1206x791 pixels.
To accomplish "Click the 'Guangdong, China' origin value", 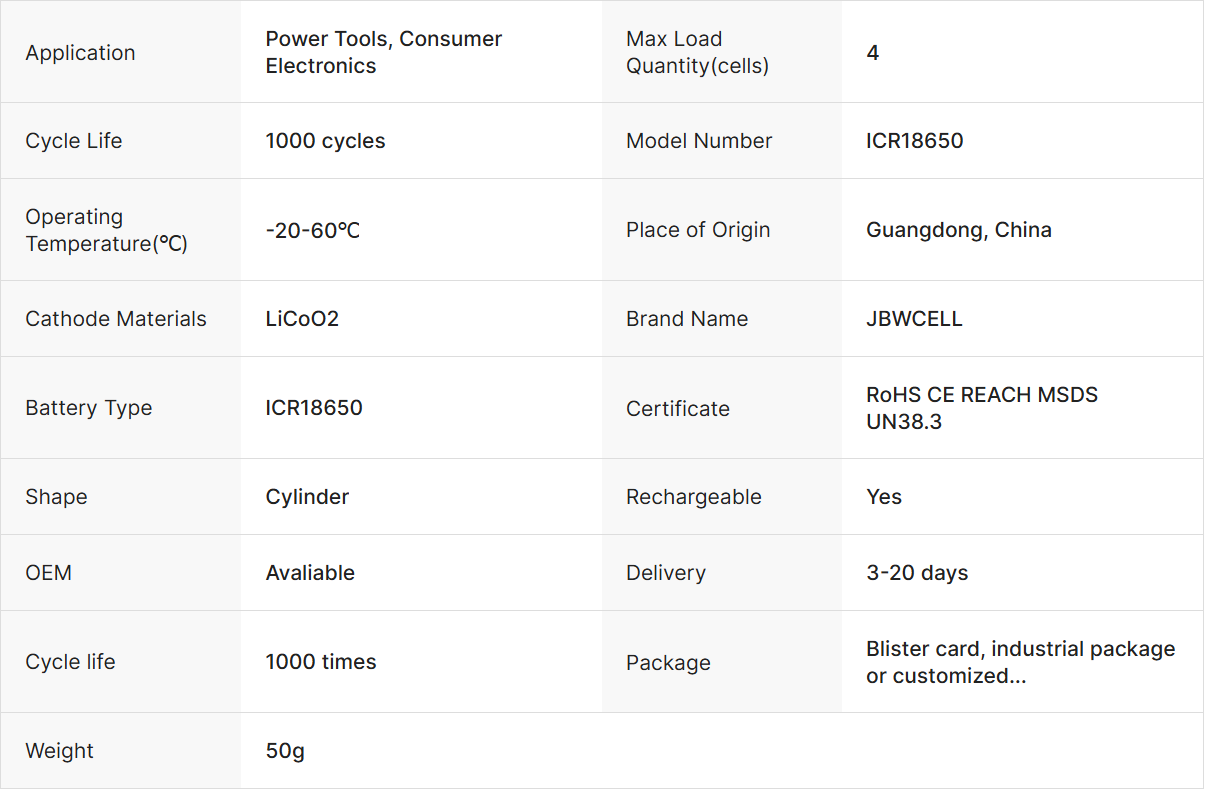I will click(x=958, y=230).
